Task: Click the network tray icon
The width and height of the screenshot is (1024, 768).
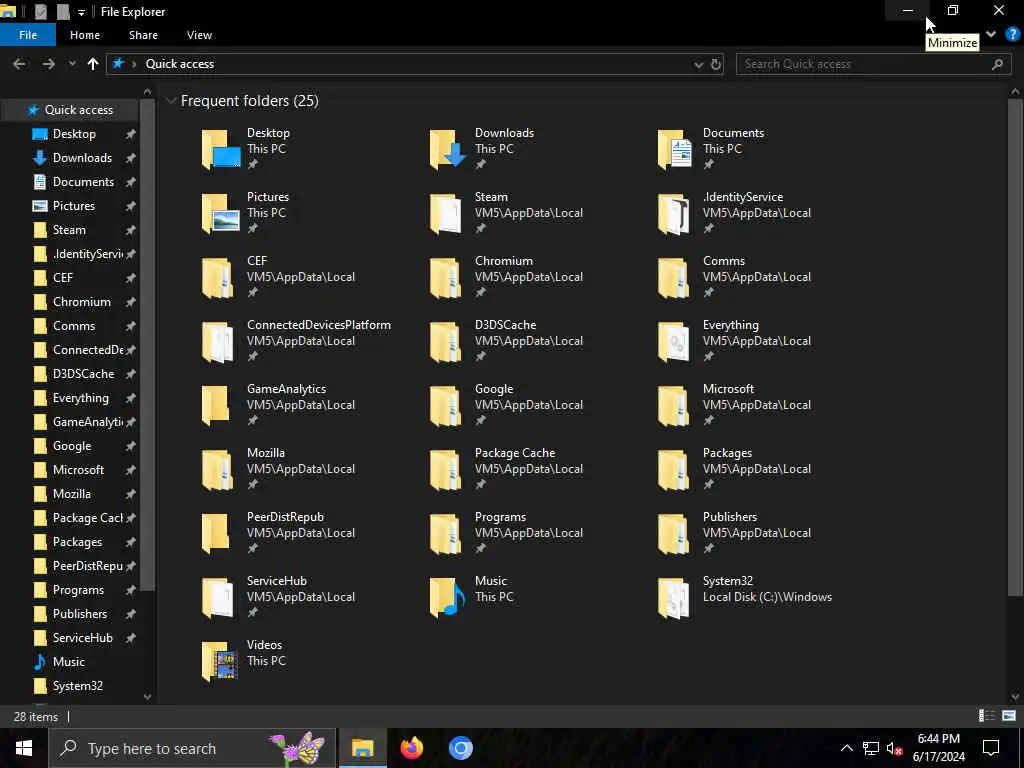Action: (x=871, y=748)
